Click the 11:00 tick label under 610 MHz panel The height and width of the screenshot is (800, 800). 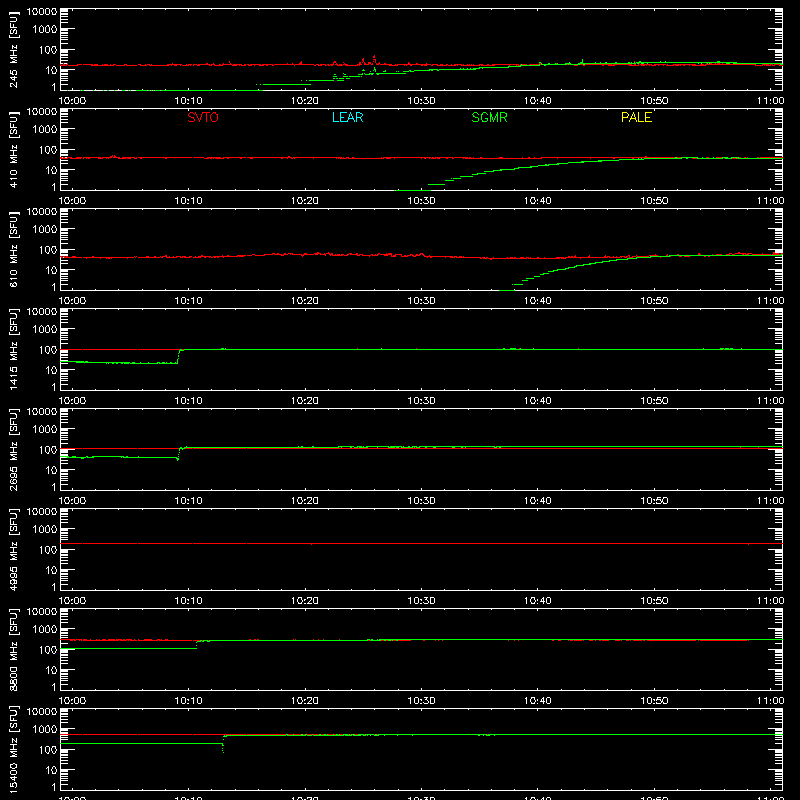tap(770, 301)
